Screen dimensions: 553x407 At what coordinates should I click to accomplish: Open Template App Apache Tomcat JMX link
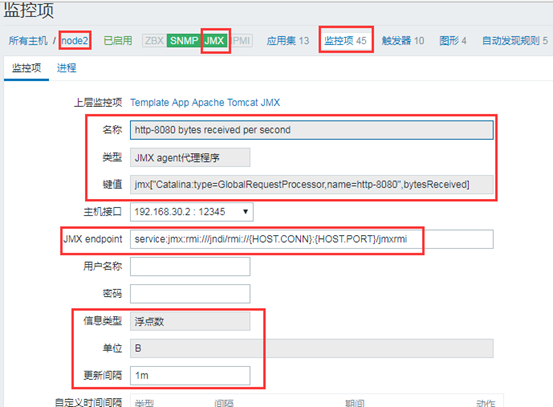point(205,103)
